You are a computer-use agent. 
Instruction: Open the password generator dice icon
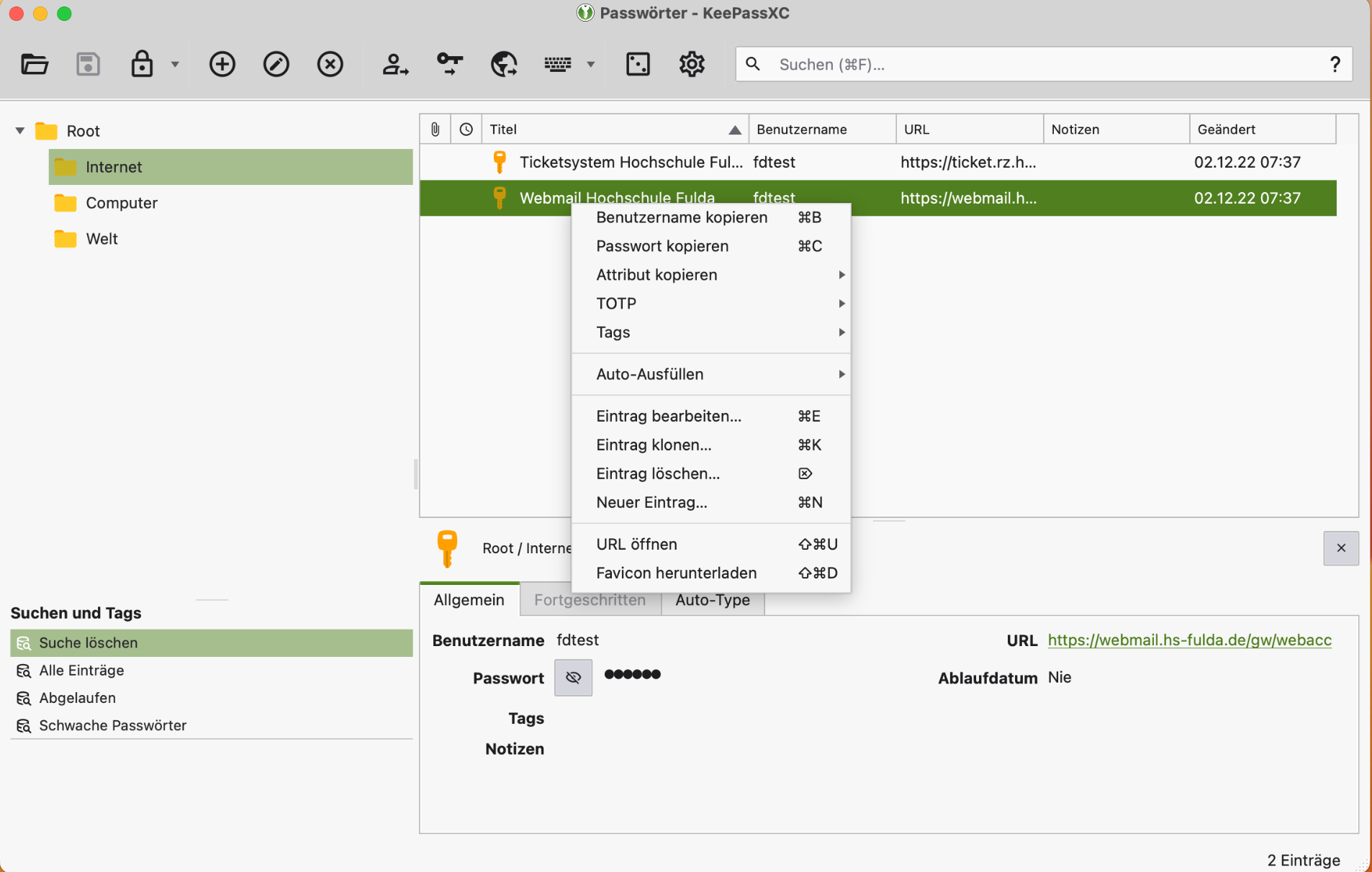638,65
